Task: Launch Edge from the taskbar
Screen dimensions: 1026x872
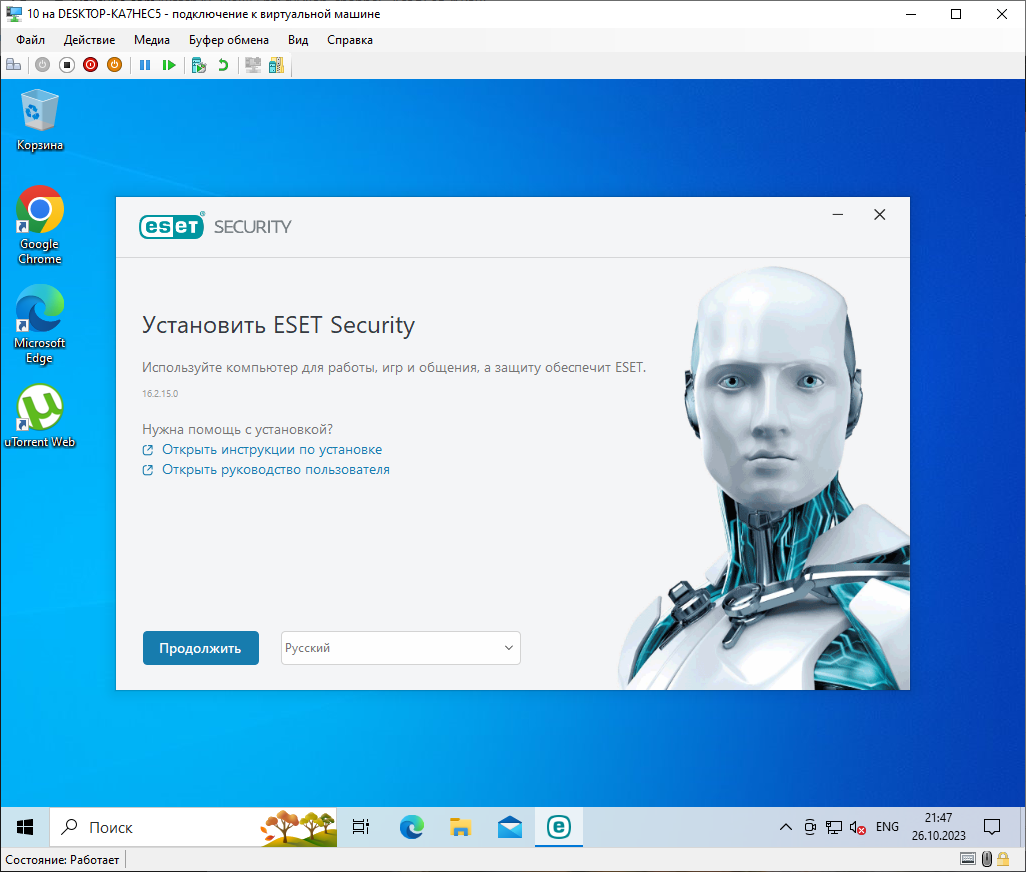Action: click(412, 827)
